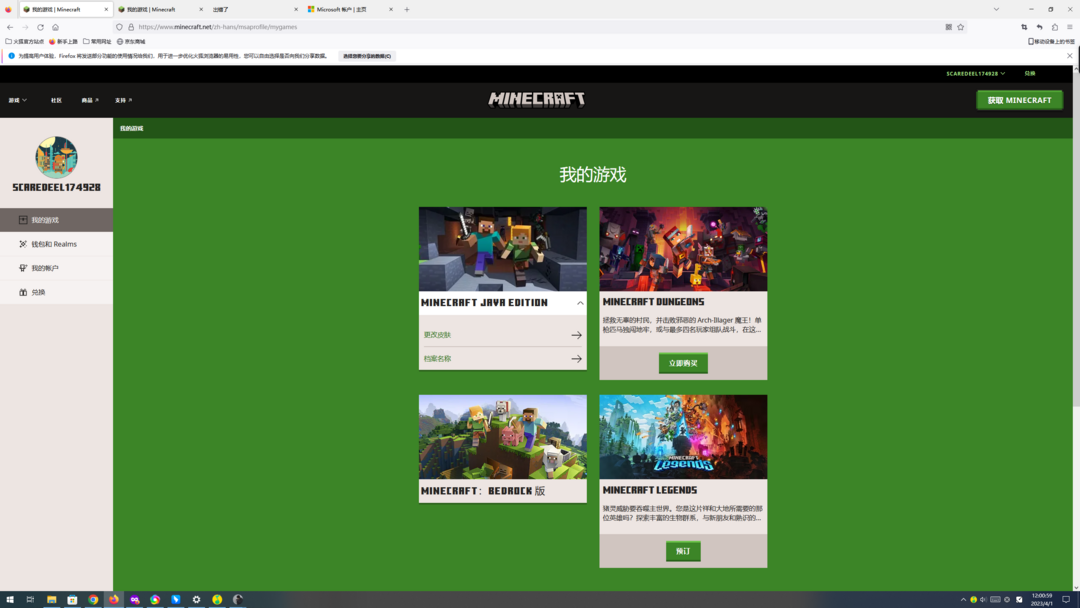Open the 新手上路 bookmark
Viewport: 1080px width, 608px height.
pyautogui.click(x=63, y=41)
